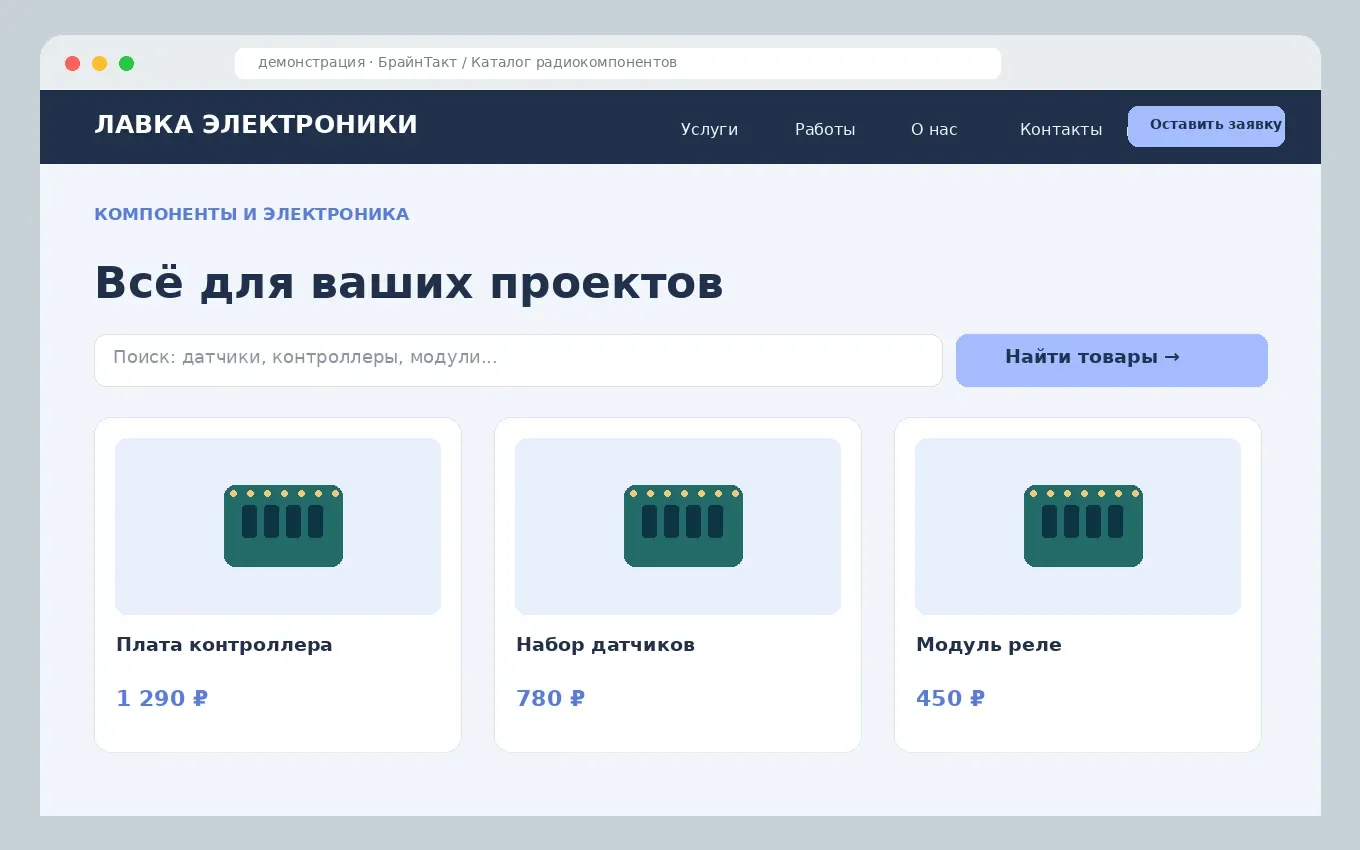Screen dimensions: 1360x850
Task: Open the Модуль реле product title
Action: [x=989, y=645]
